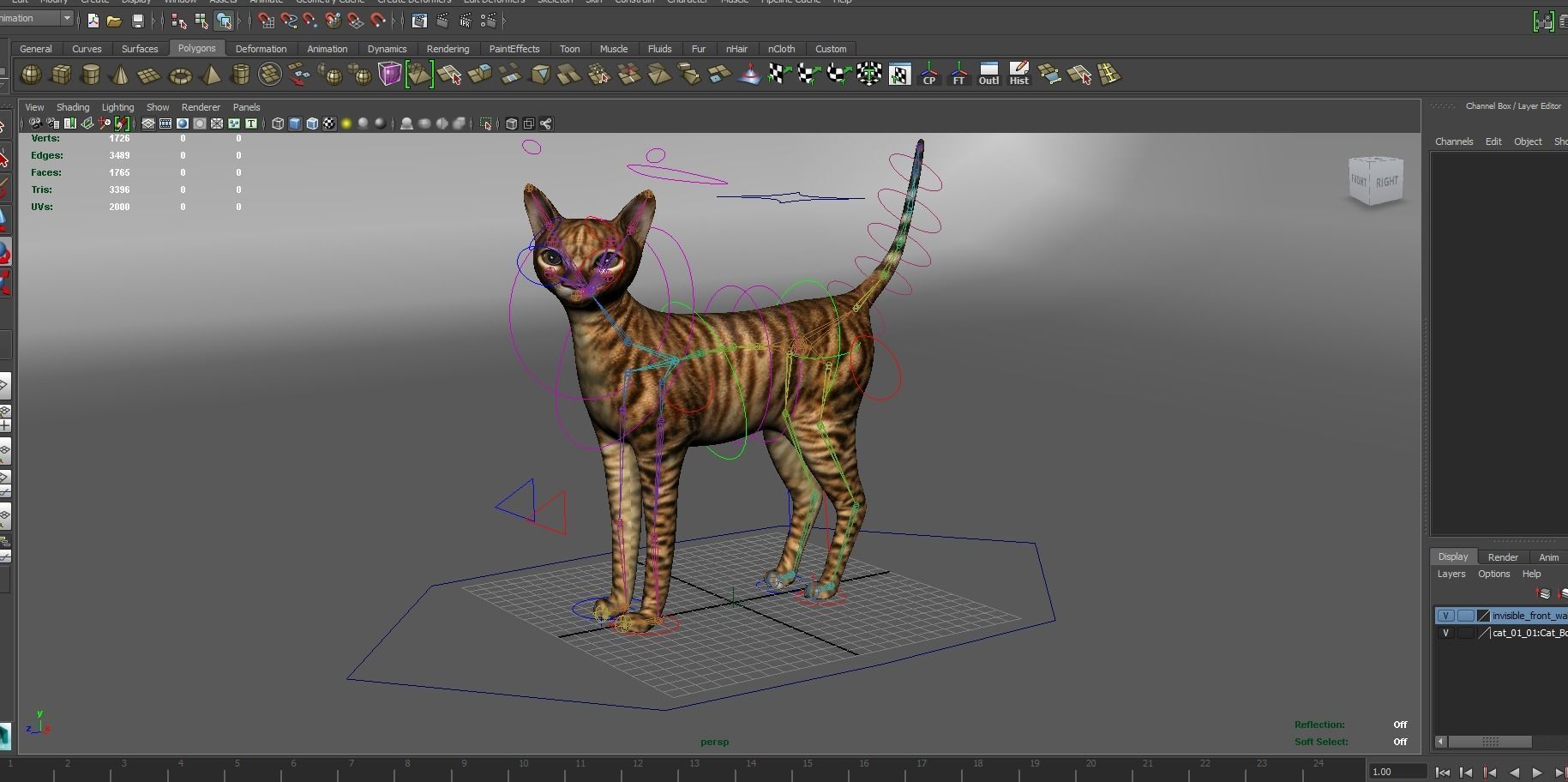Open the Layers menu in Layer Editor

(1451, 574)
